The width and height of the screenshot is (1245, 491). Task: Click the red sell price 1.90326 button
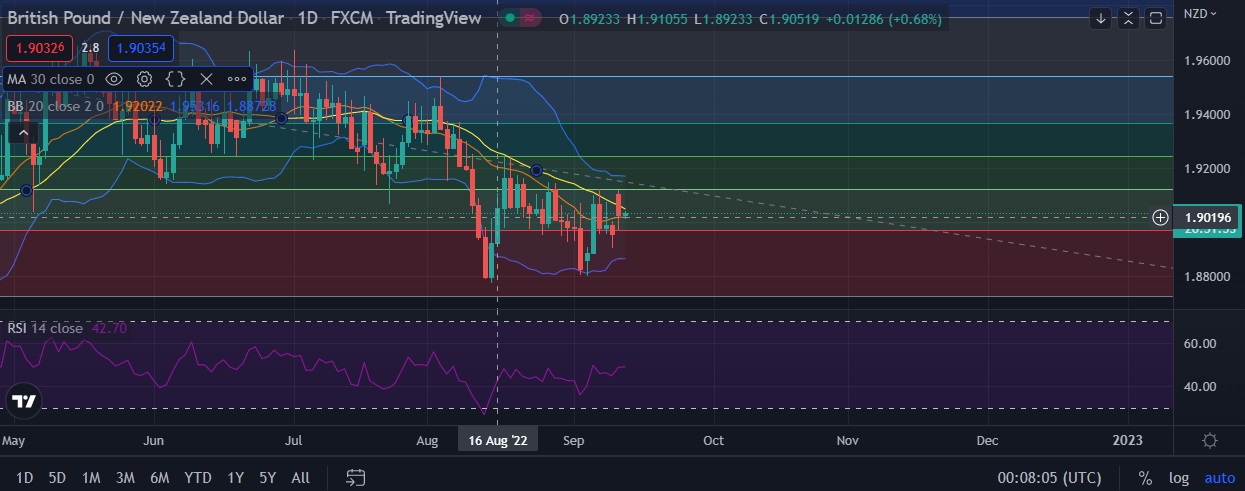[39, 47]
